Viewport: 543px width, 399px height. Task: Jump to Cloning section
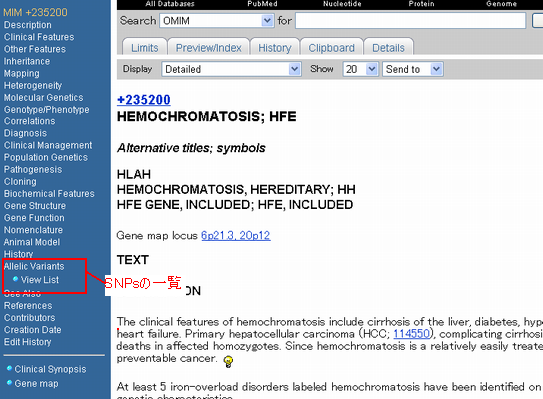click(20, 182)
